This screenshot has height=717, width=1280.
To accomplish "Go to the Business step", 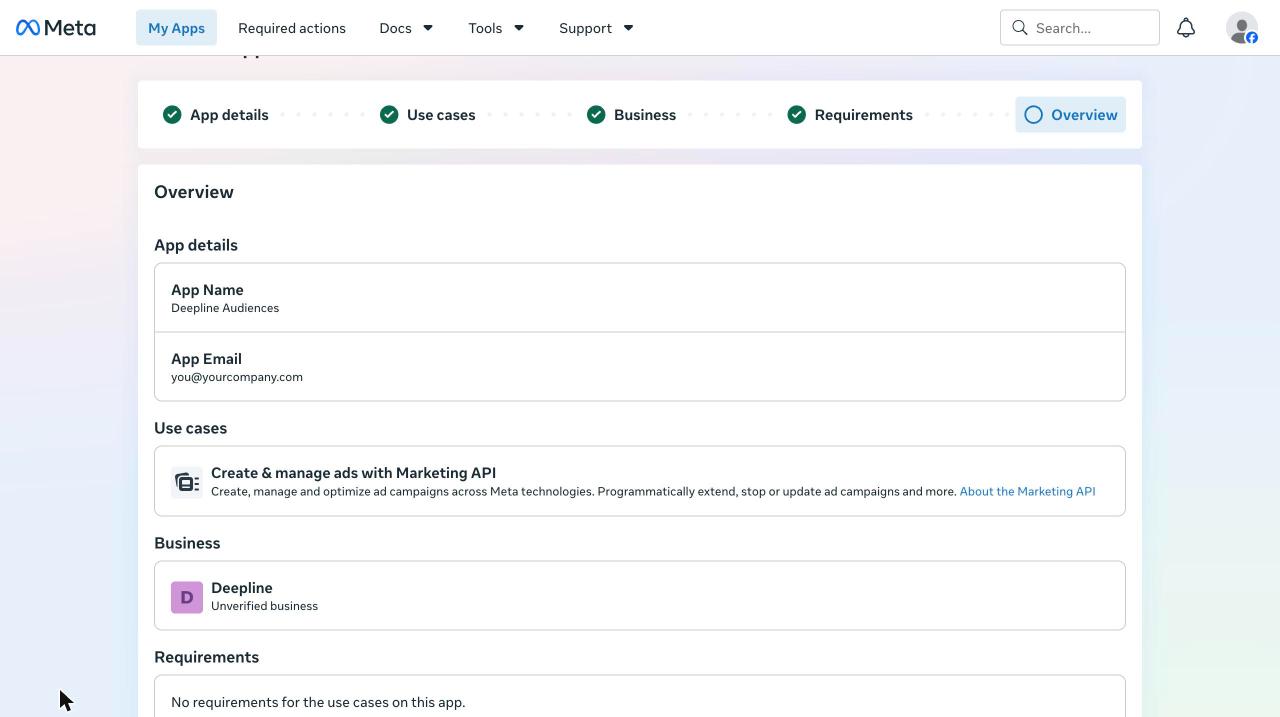I will point(645,115).
